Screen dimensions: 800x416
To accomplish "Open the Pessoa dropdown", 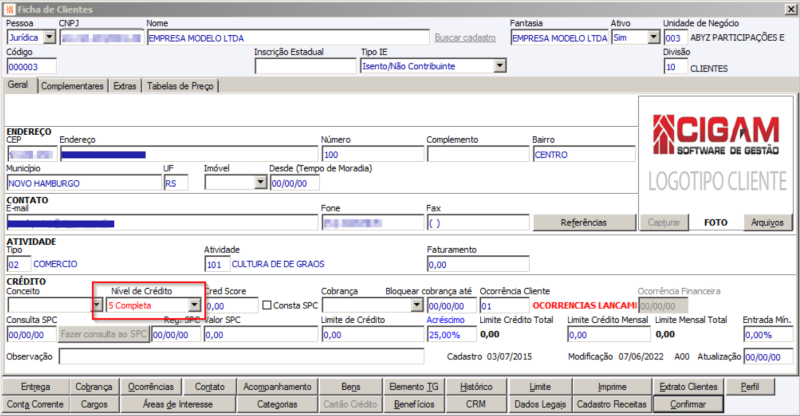I will pos(49,37).
